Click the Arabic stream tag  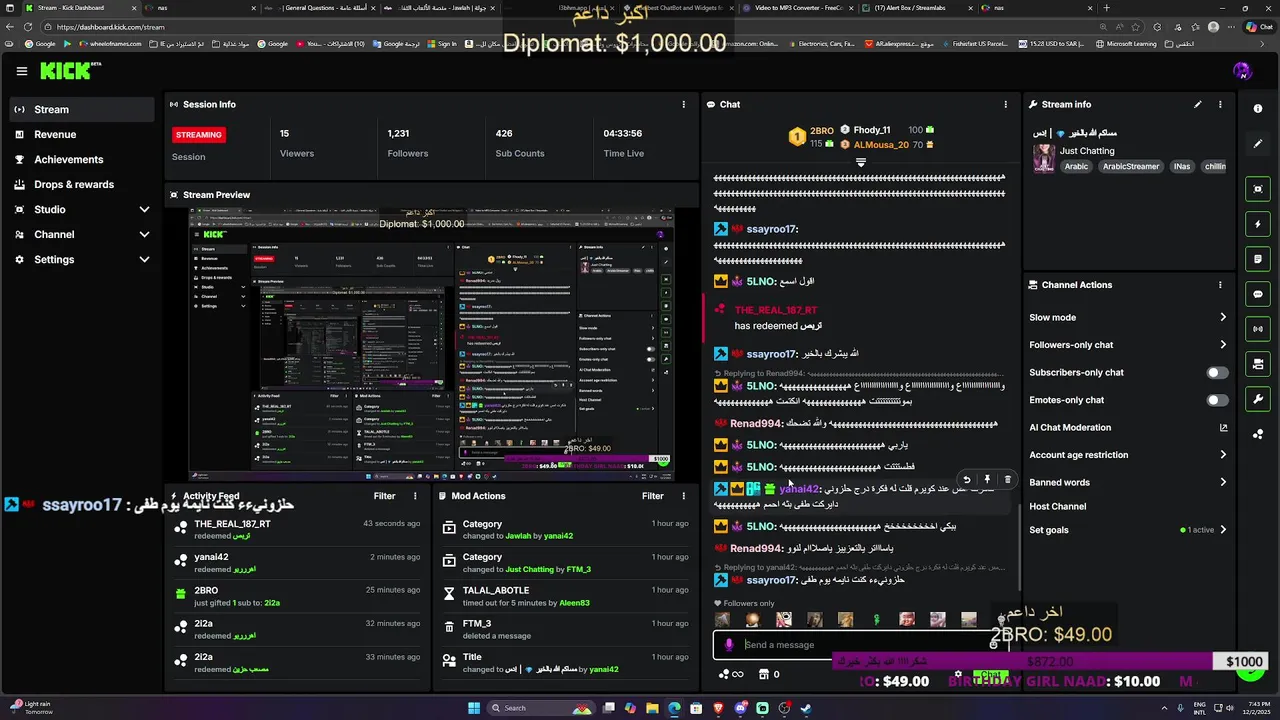pyautogui.click(x=1076, y=167)
